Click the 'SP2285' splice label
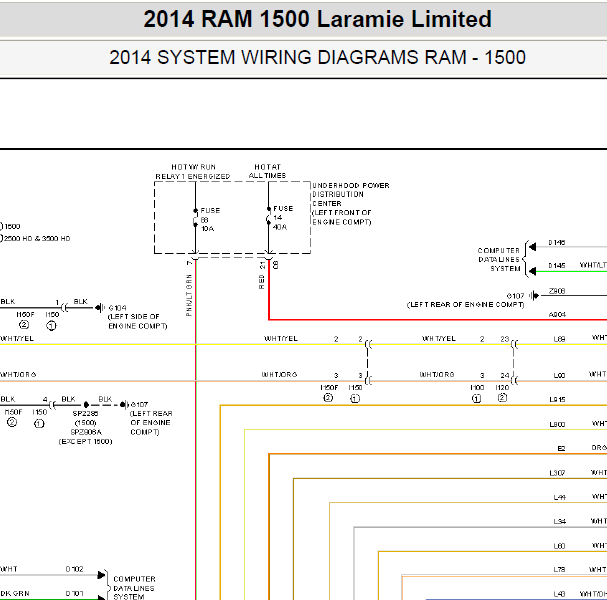607x600 pixels. click(86, 413)
